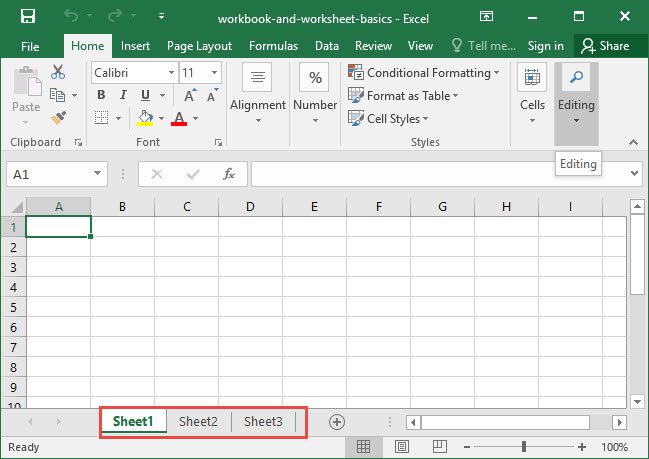Open the Name Box dropdown arrow
The width and height of the screenshot is (649, 459).
click(x=97, y=174)
